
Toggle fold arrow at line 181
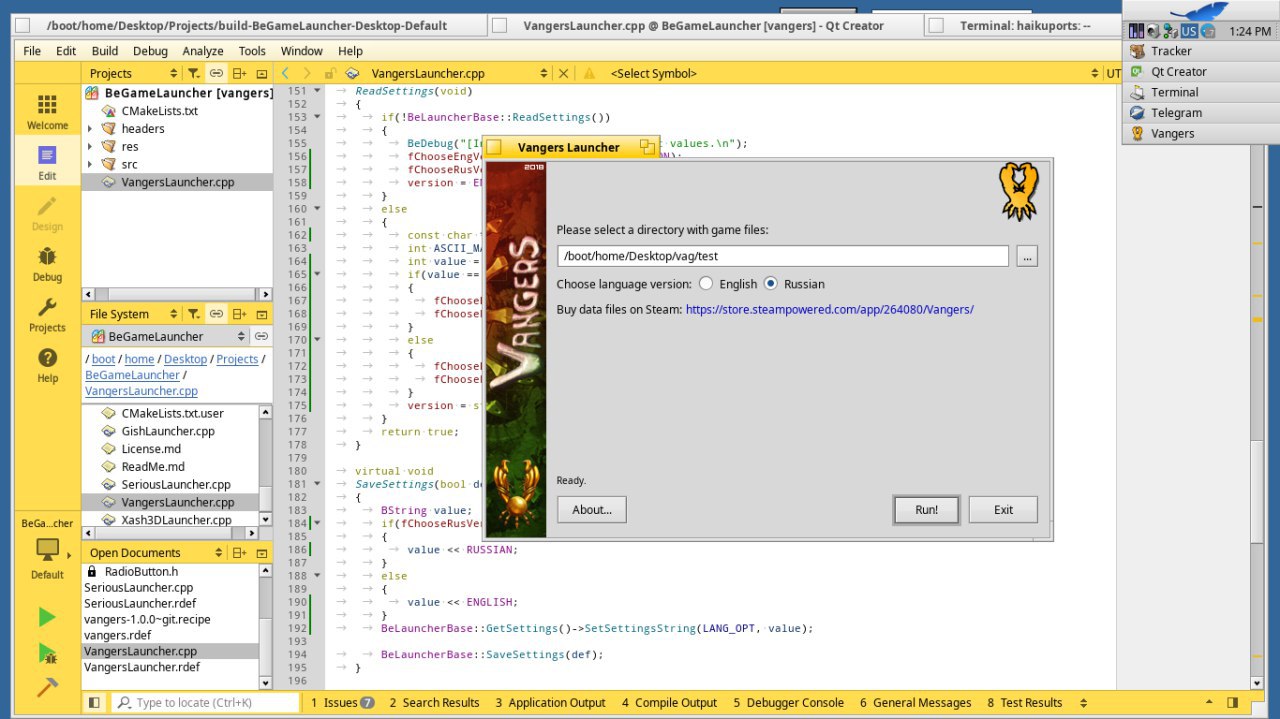[x=318, y=484]
